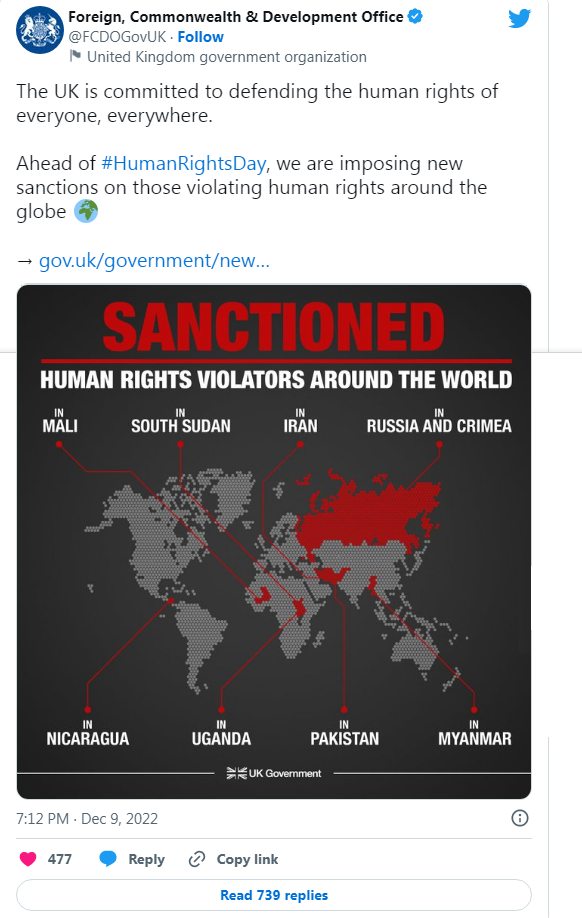
Task: Copy the tweet using the chain link icon
Action: pyautogui.click(x=196, y=858)
